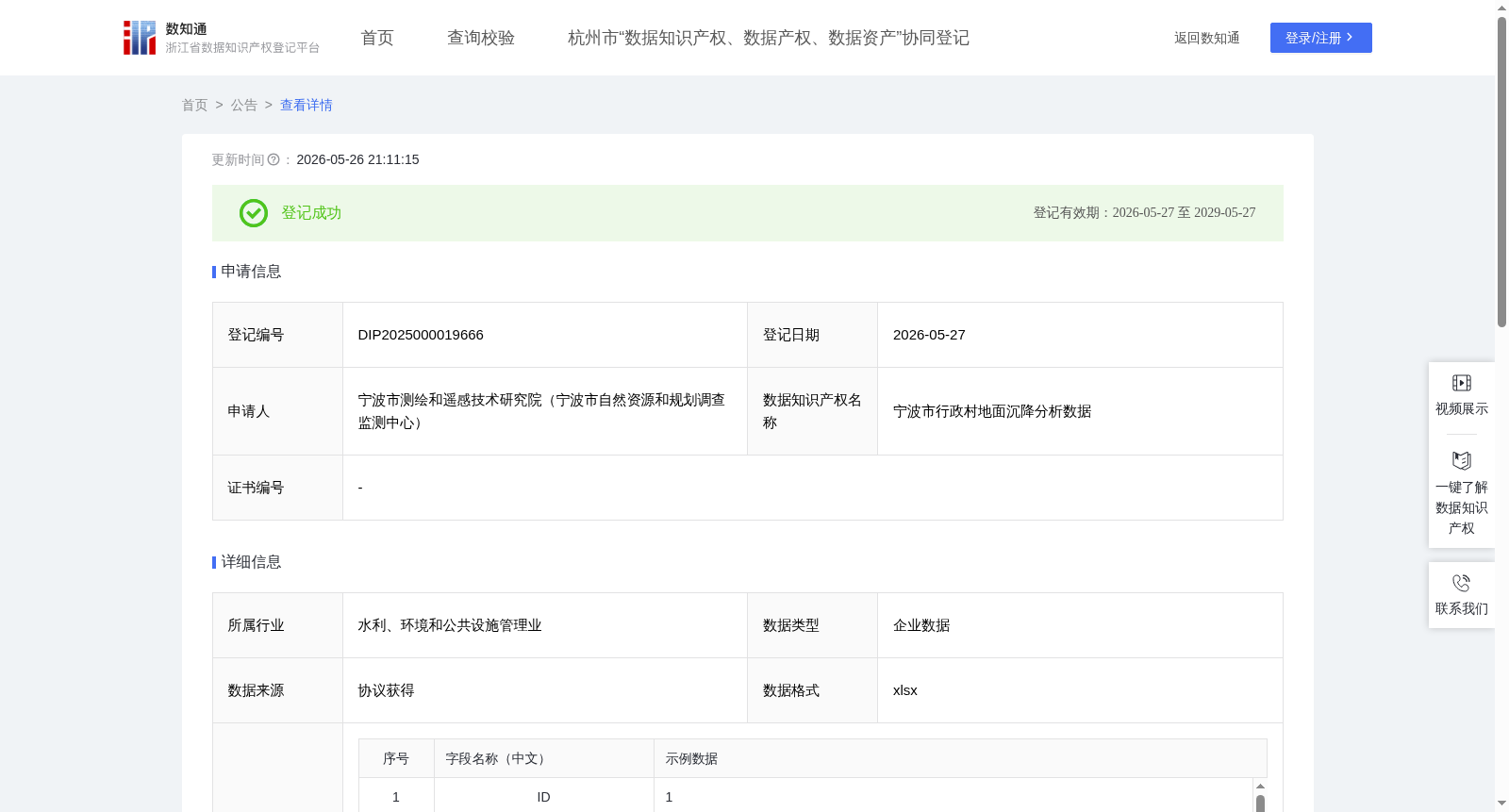Viewport: 1509px width, 812px height.
Task: Click update time 2026-05-26 21:11:15
Action: (357, 159)
